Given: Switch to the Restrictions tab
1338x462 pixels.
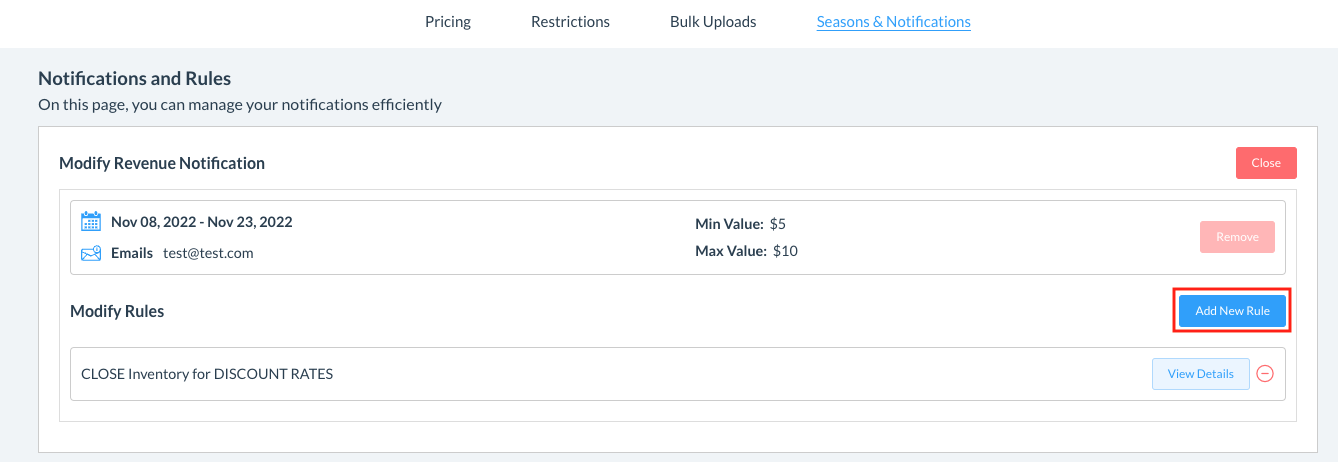Looking at the screenshot, I should [x=570, y=21].
